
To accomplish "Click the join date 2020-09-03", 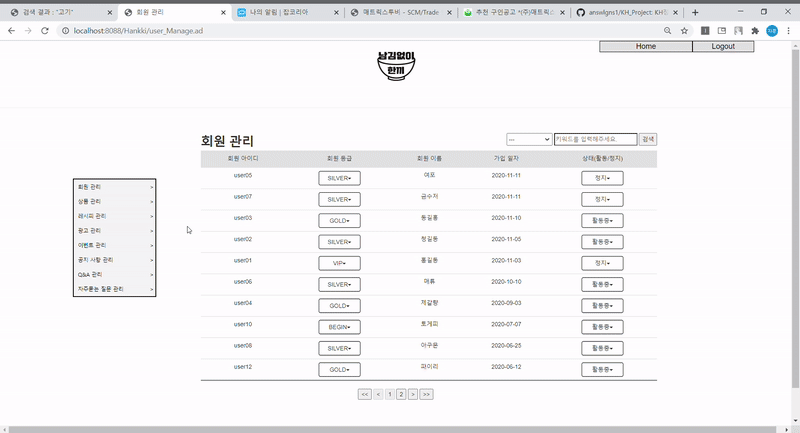I will tap(506, 303).
